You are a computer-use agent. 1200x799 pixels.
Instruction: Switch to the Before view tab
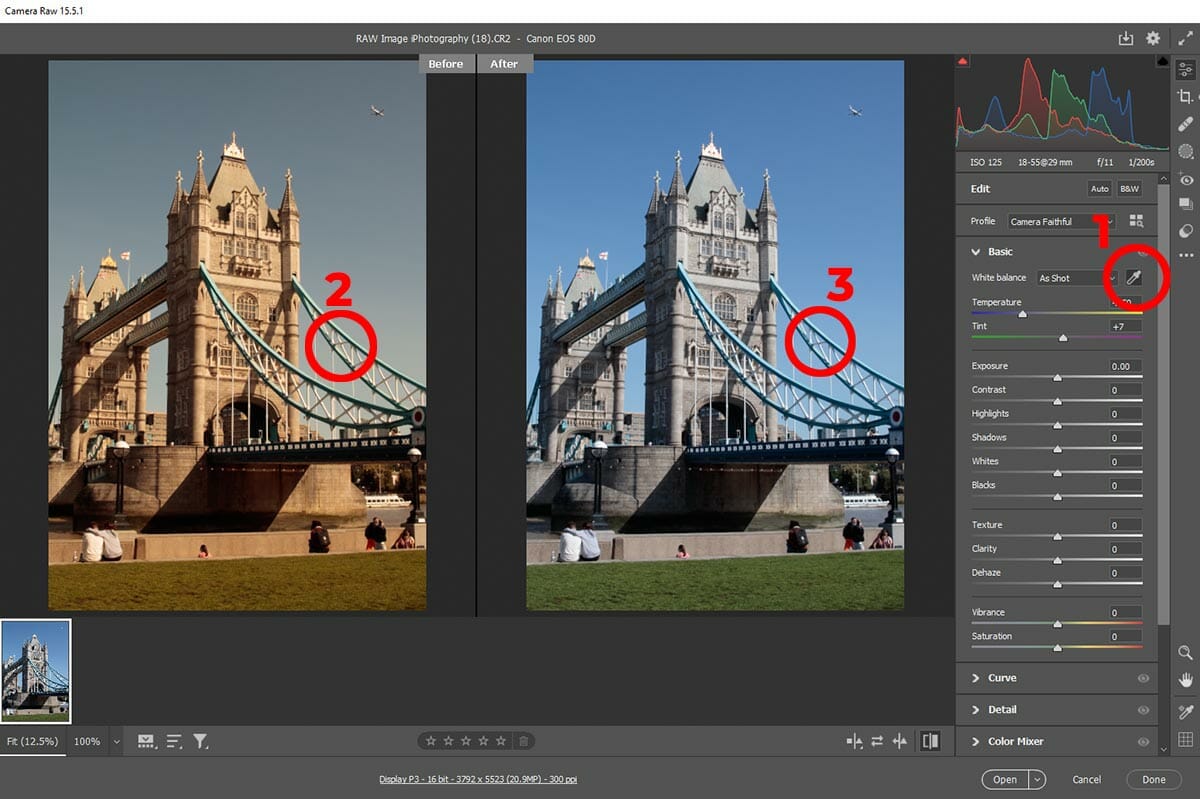pos(446,64)
